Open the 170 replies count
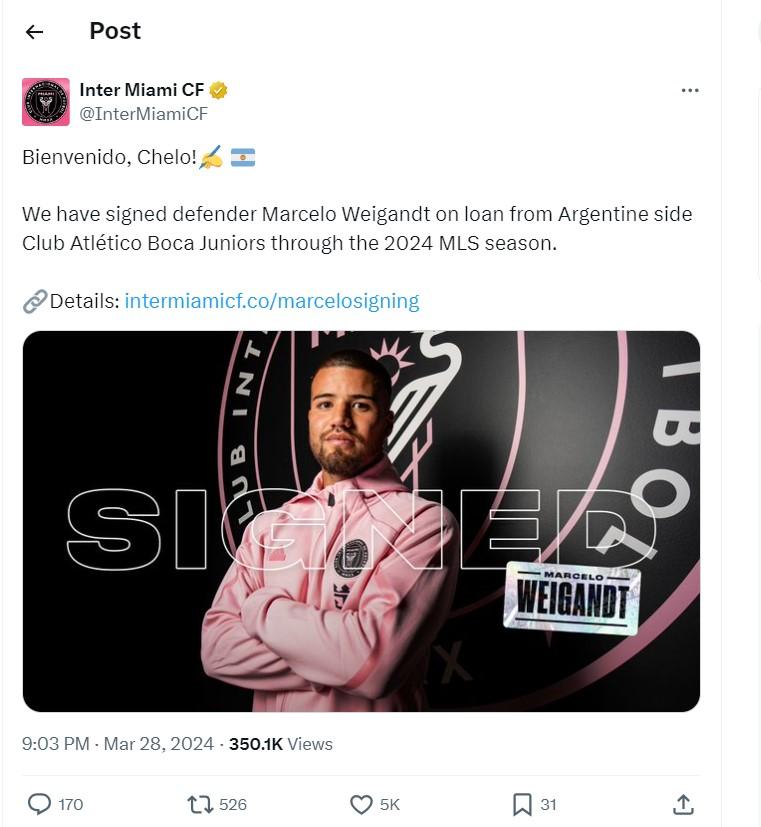 click(71, 804)
